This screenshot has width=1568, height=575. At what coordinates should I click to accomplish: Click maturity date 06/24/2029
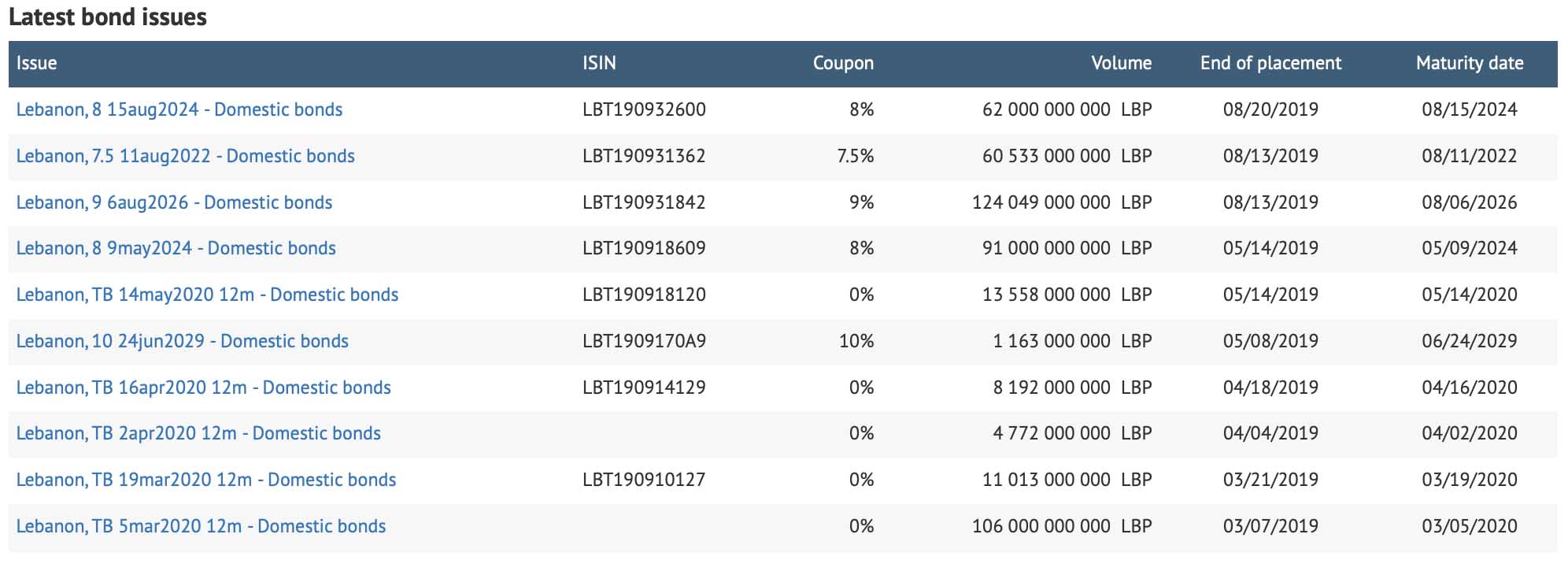(1469, 341)
